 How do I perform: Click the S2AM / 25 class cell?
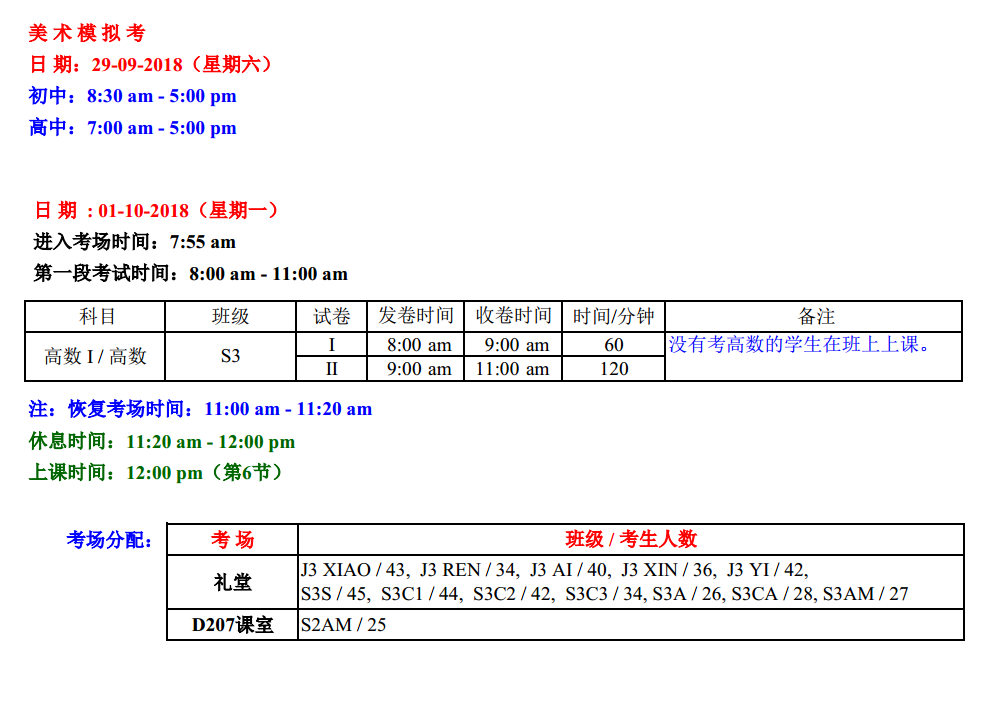(x=343, y=625)
